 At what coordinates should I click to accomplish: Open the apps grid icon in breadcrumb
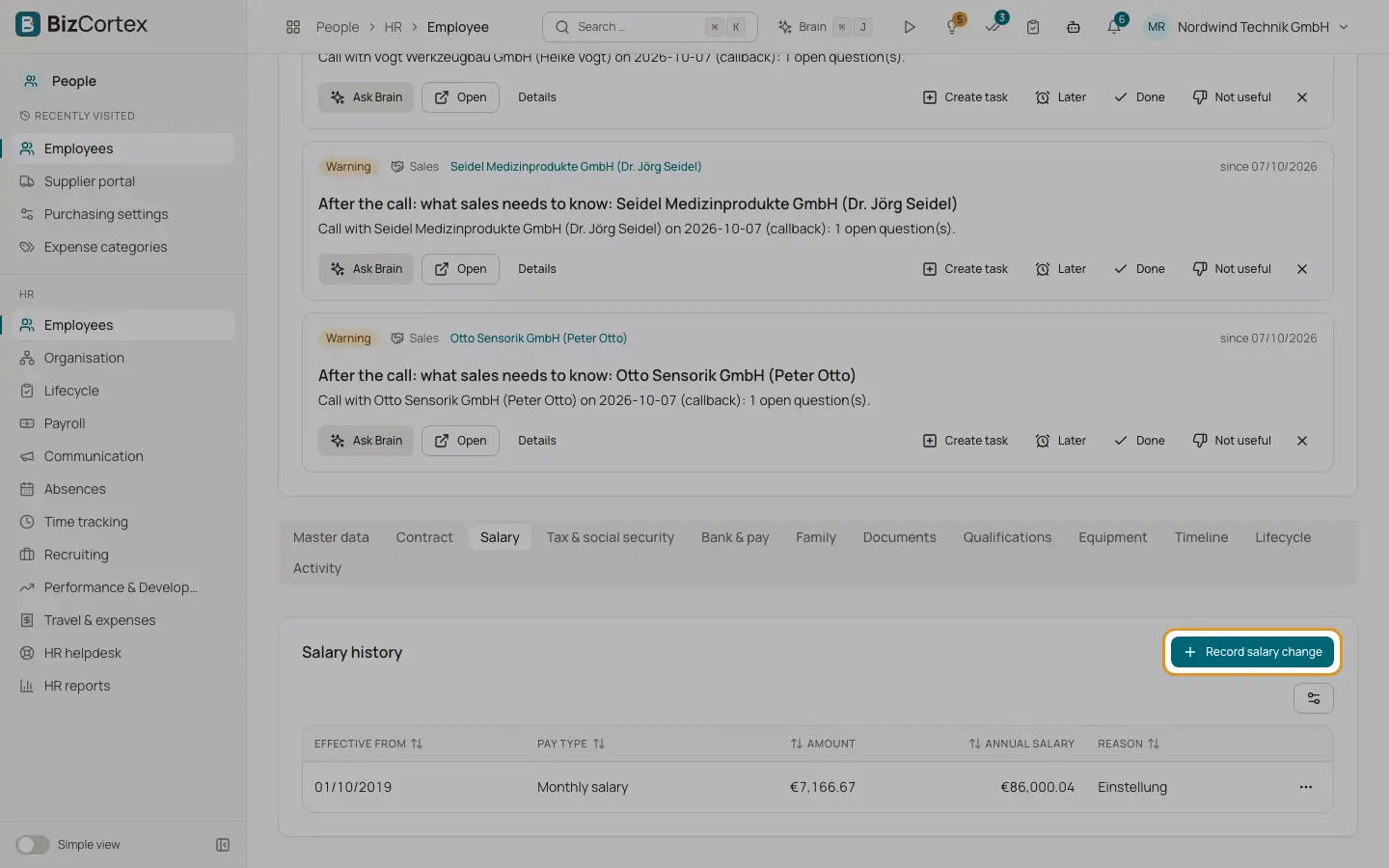click(x=293, y=27)
